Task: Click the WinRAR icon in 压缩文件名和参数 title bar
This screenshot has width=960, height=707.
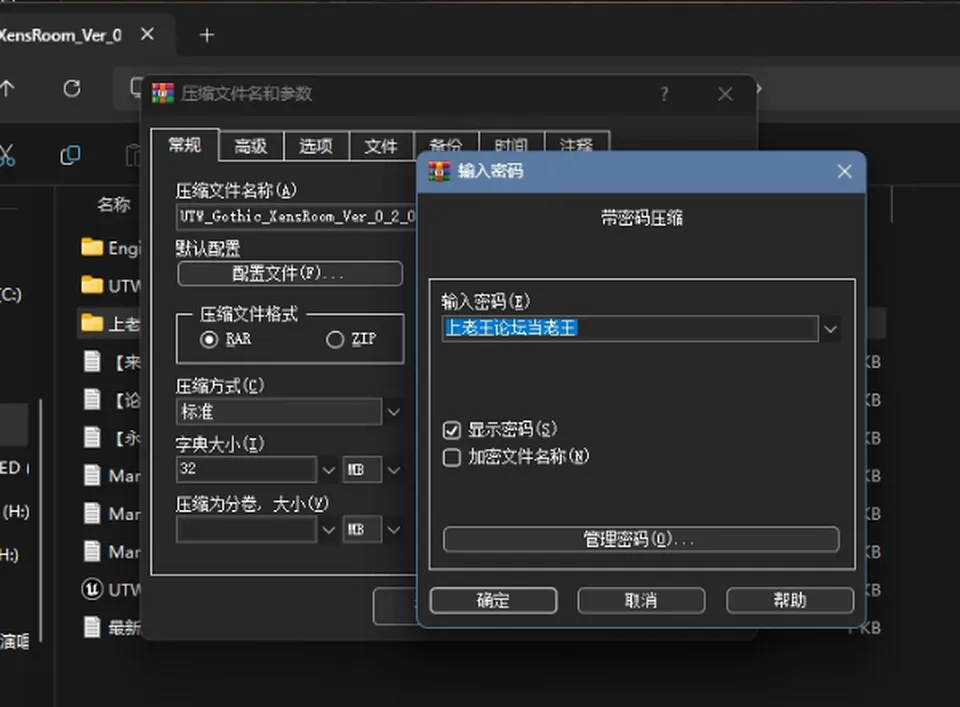Action: [x=163, y=93]
